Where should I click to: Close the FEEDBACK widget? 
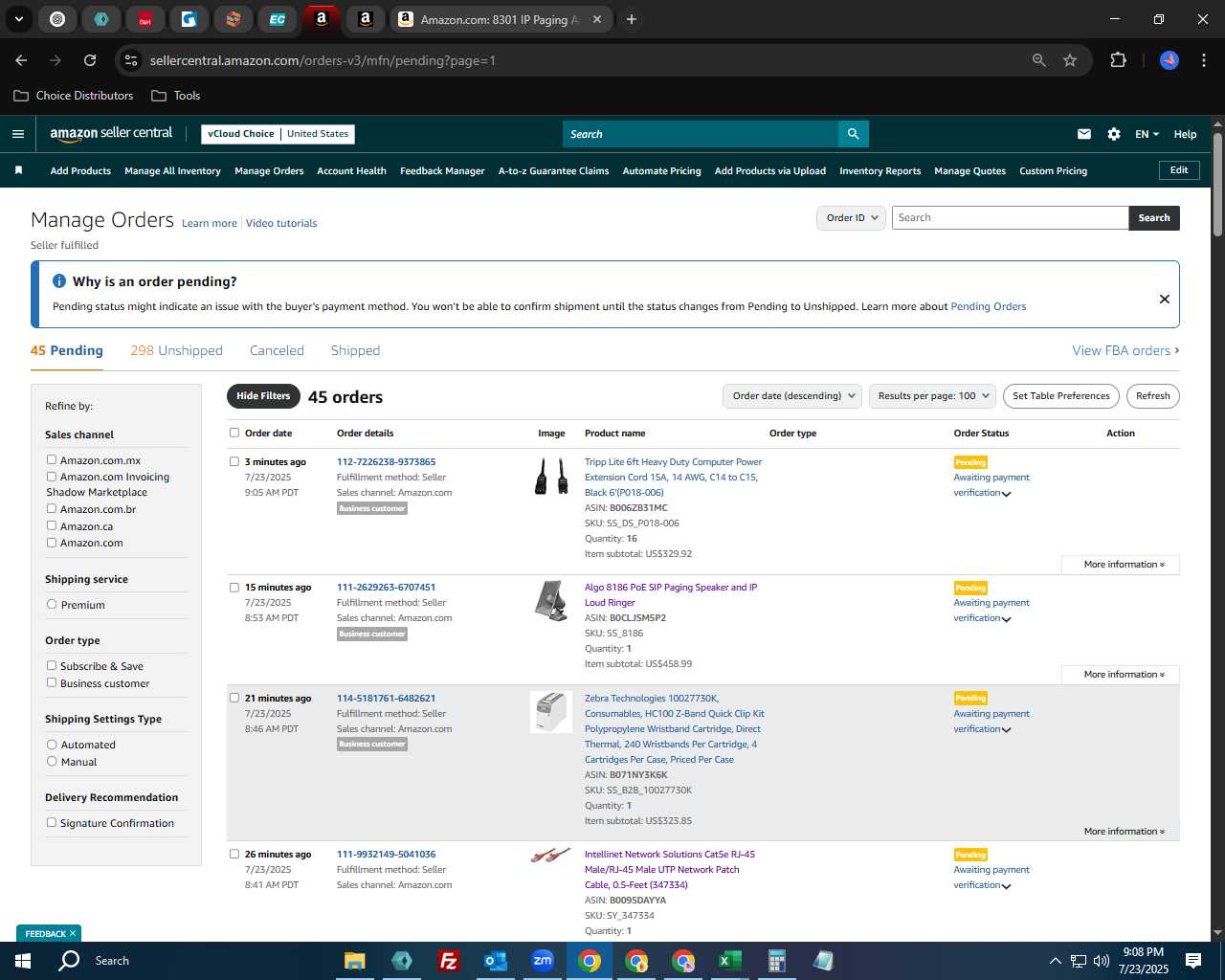[x=72, y=934]
